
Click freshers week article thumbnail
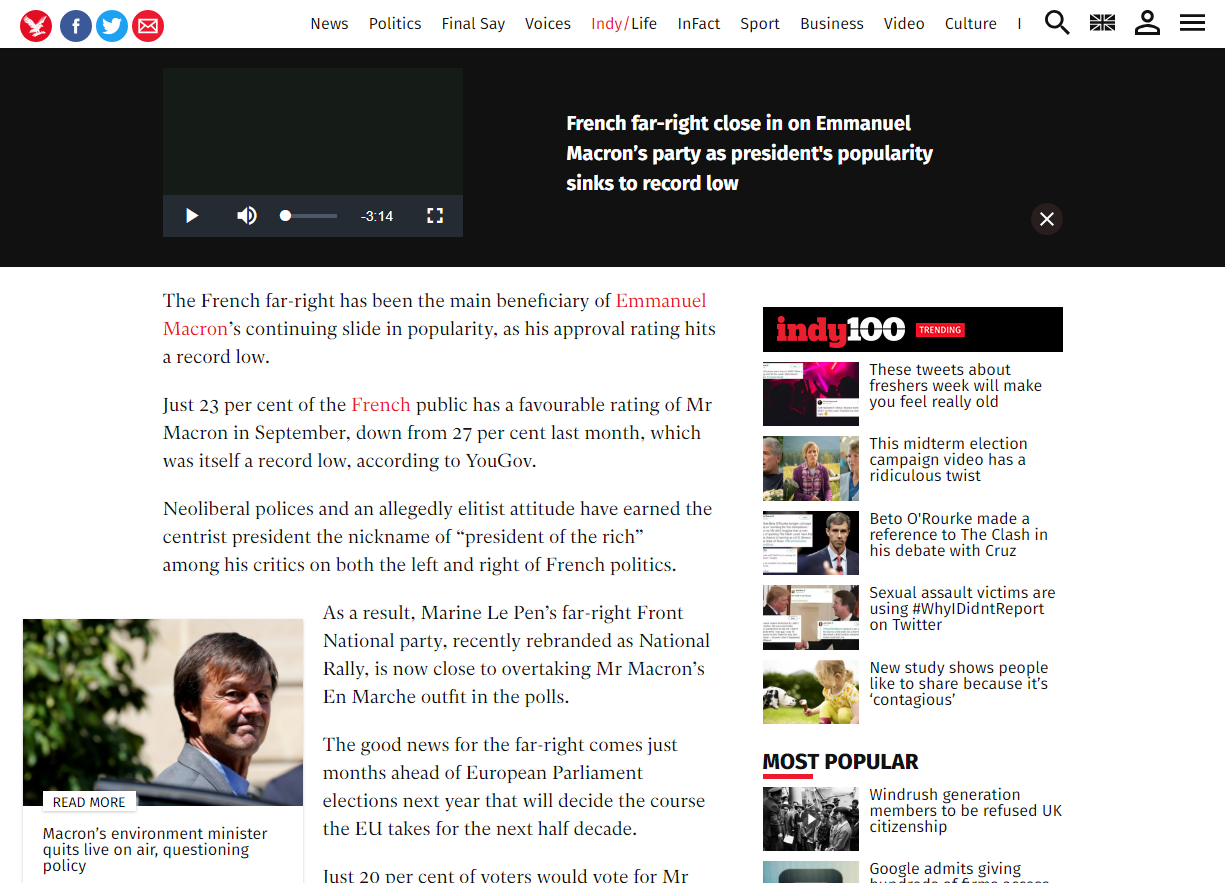click(x=811, y=394)
